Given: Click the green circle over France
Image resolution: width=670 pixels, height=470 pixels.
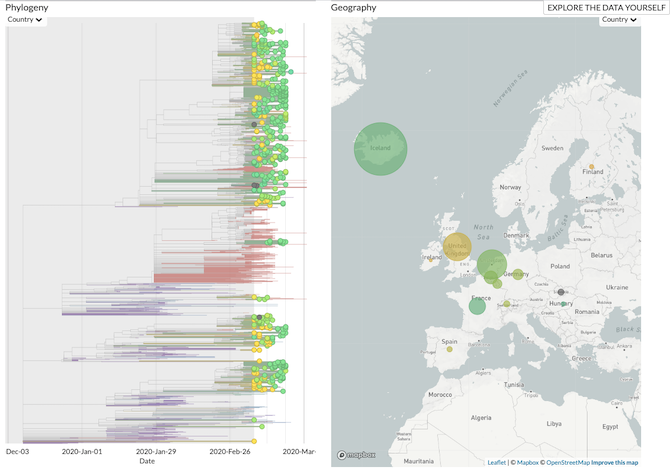Looking at the screenshot, I should pyautogui.click(x=477, y=306).
